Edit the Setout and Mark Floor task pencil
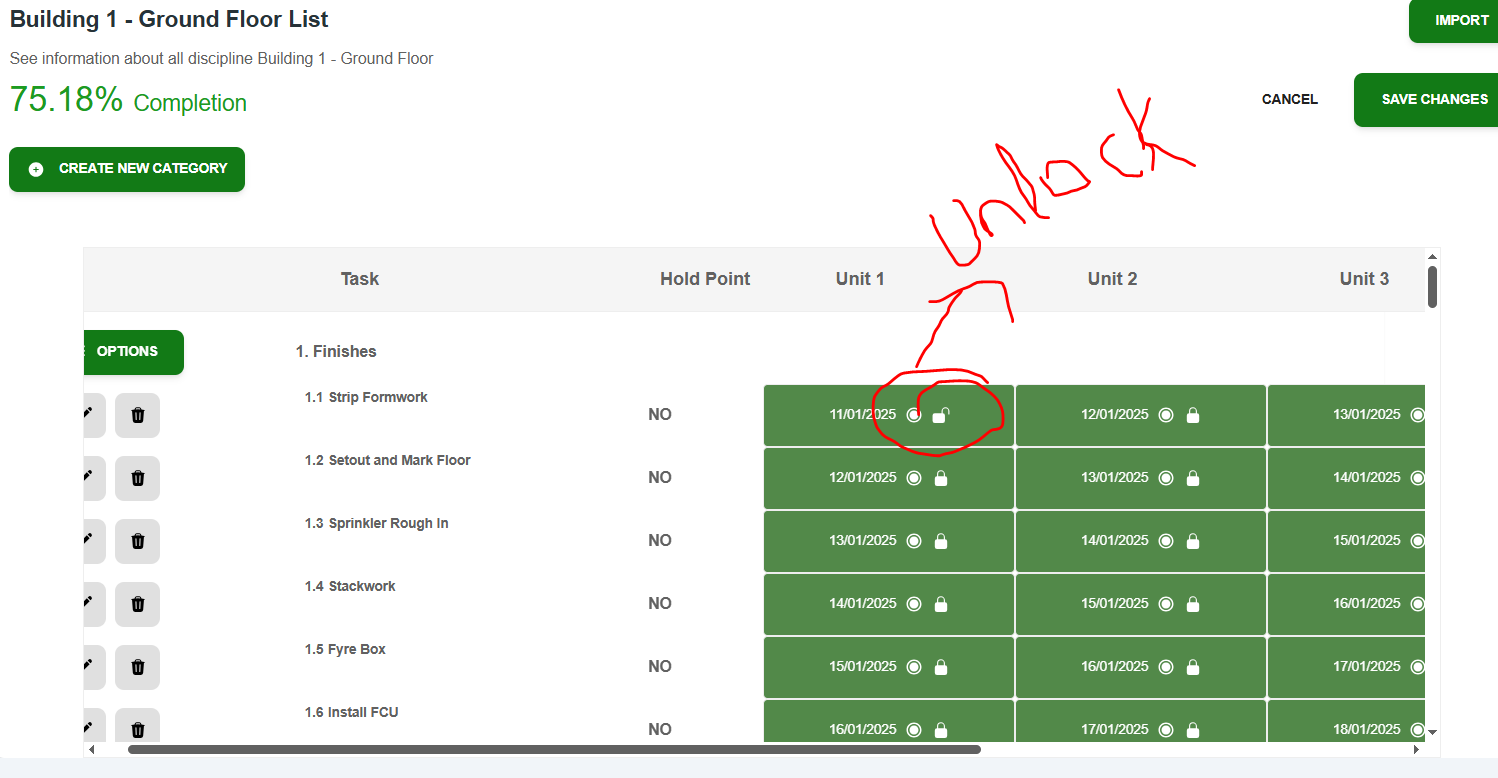1498x778 pixels. click(88, 477)
